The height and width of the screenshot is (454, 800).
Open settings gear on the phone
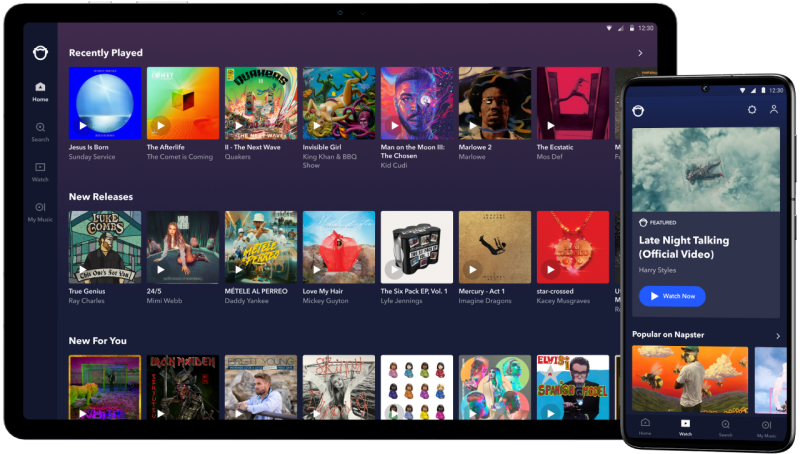[x=752, y=110]
